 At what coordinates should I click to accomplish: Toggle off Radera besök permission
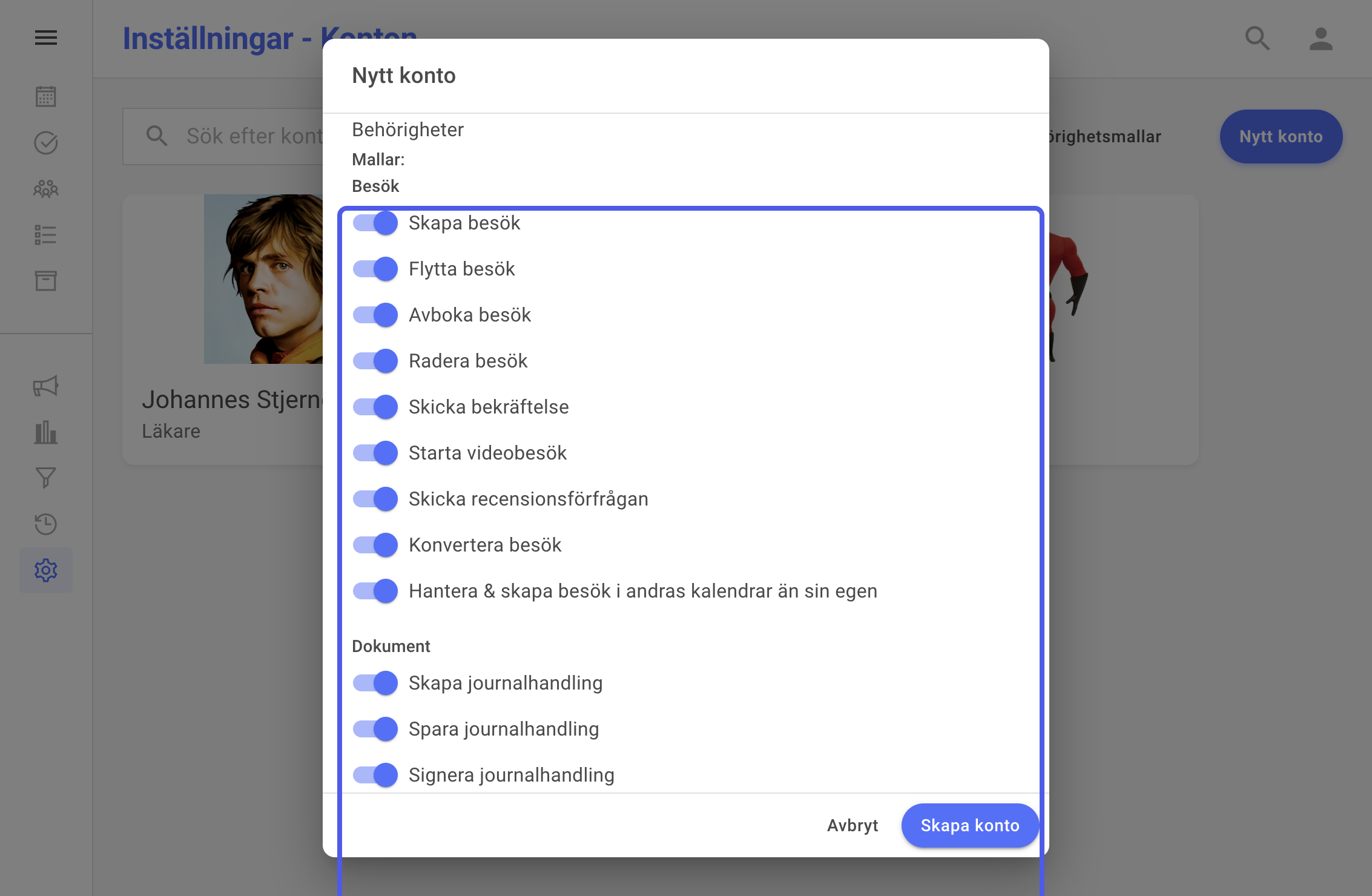click(x=375, y=361)
